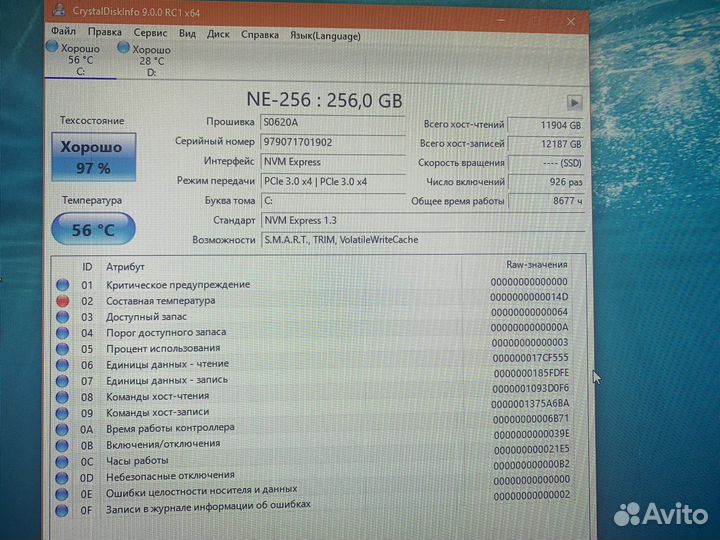Click the status icon of Команды хост-записи
This screenshot has width=720, height=540.
pyautogui.click(x=62, y=413)
